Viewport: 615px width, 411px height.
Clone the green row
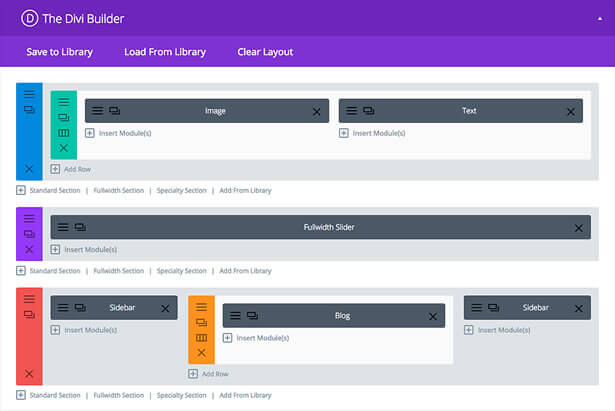pos(64,117)
